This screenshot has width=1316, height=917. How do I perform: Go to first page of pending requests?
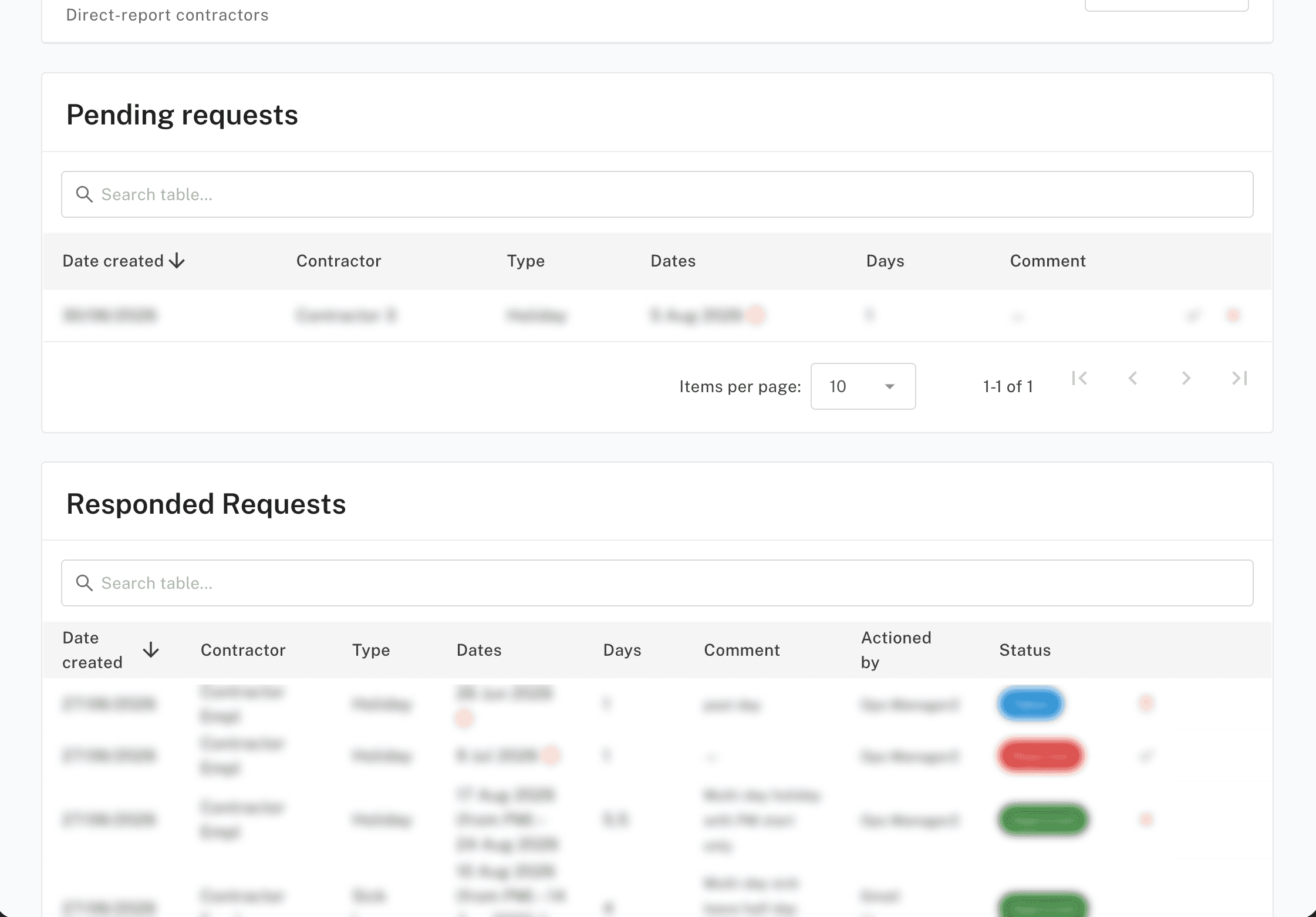coord(1079,378)
